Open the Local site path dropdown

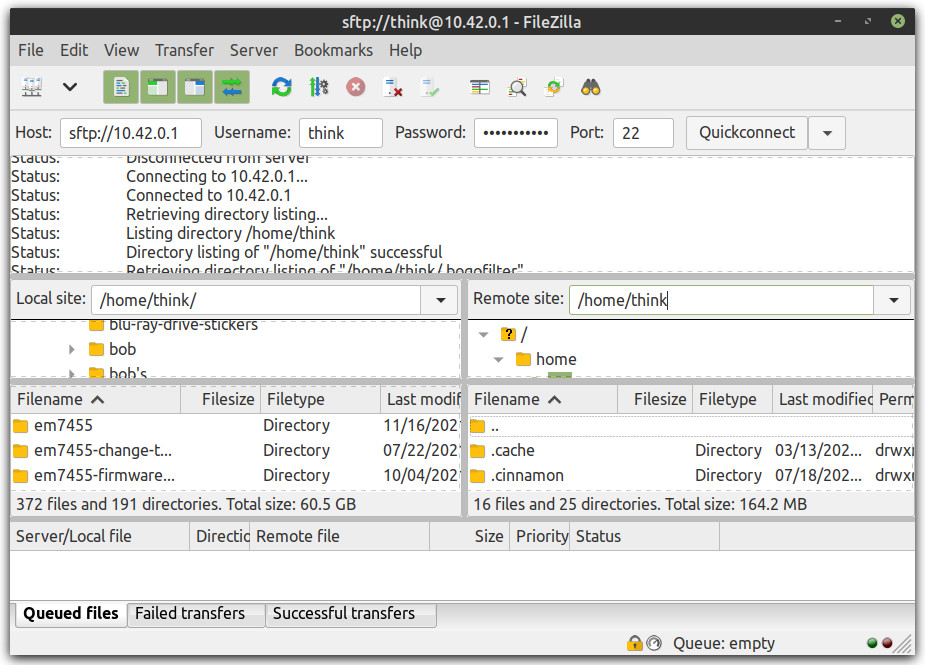440,300
